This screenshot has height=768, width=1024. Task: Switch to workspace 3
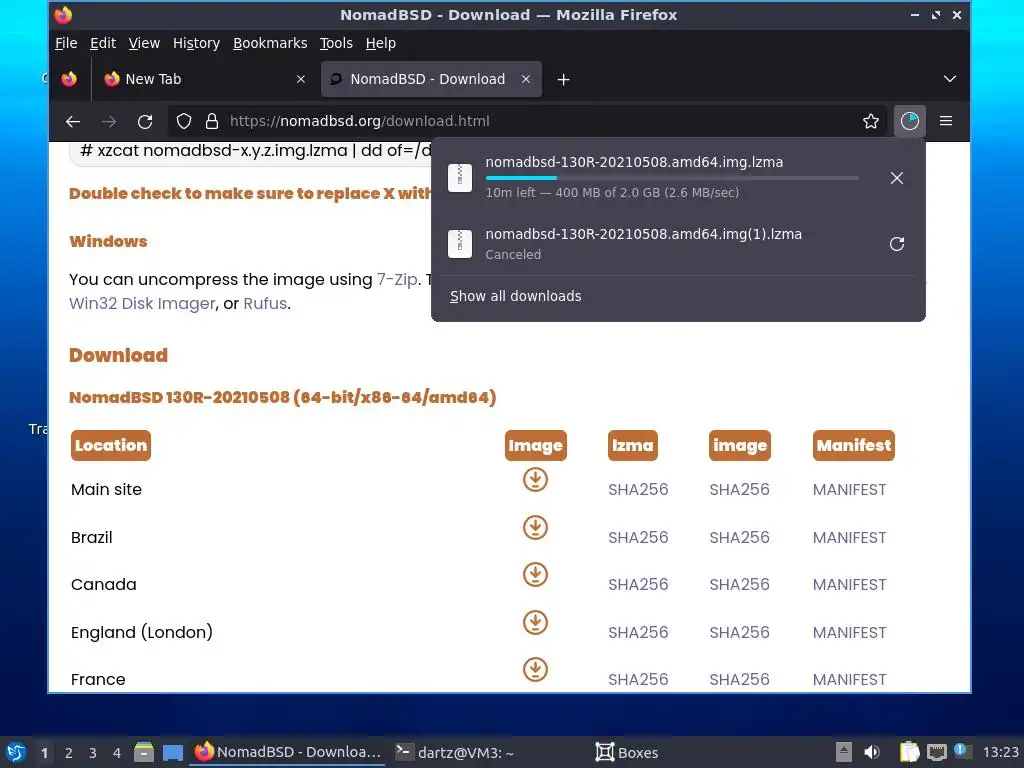93,753
